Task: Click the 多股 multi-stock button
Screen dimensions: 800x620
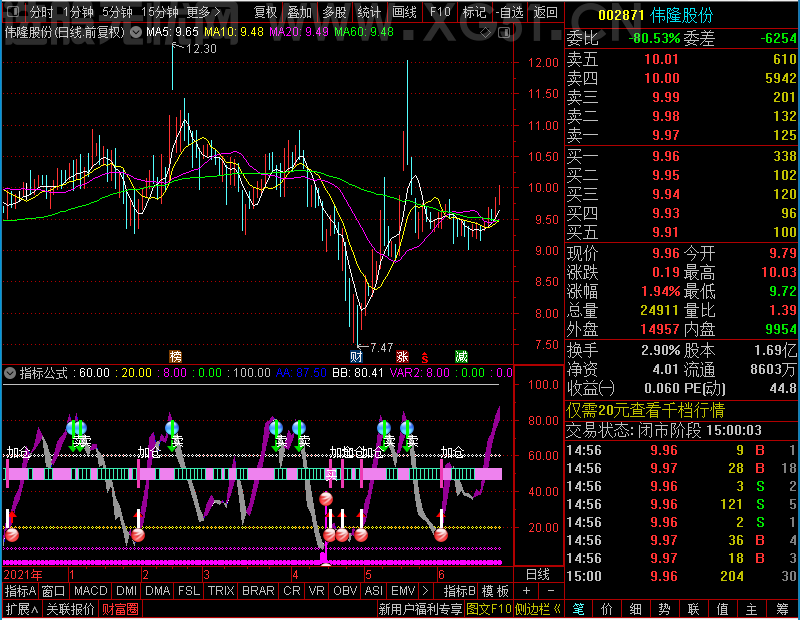Action: [334, 11]
